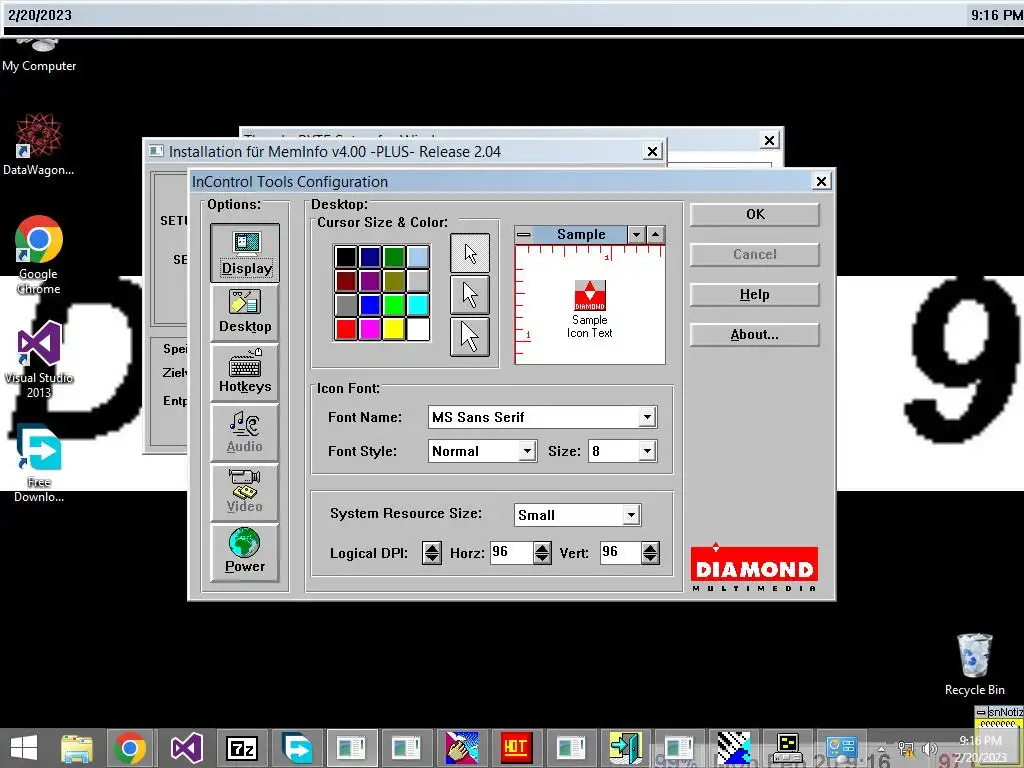Expand the System Resource Size dropdown
This screenshot has height=768, width=1024.
pos(630,515)
